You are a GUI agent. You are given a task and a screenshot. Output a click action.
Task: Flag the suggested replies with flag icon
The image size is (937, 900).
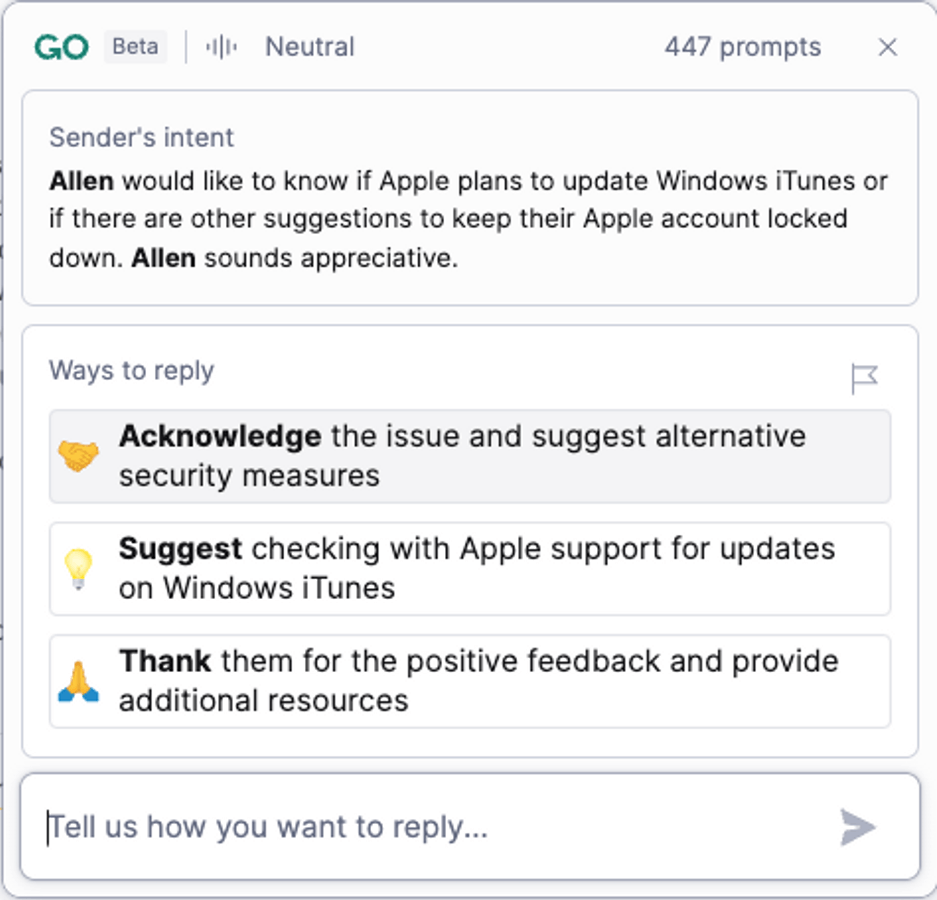coord(864,378)
